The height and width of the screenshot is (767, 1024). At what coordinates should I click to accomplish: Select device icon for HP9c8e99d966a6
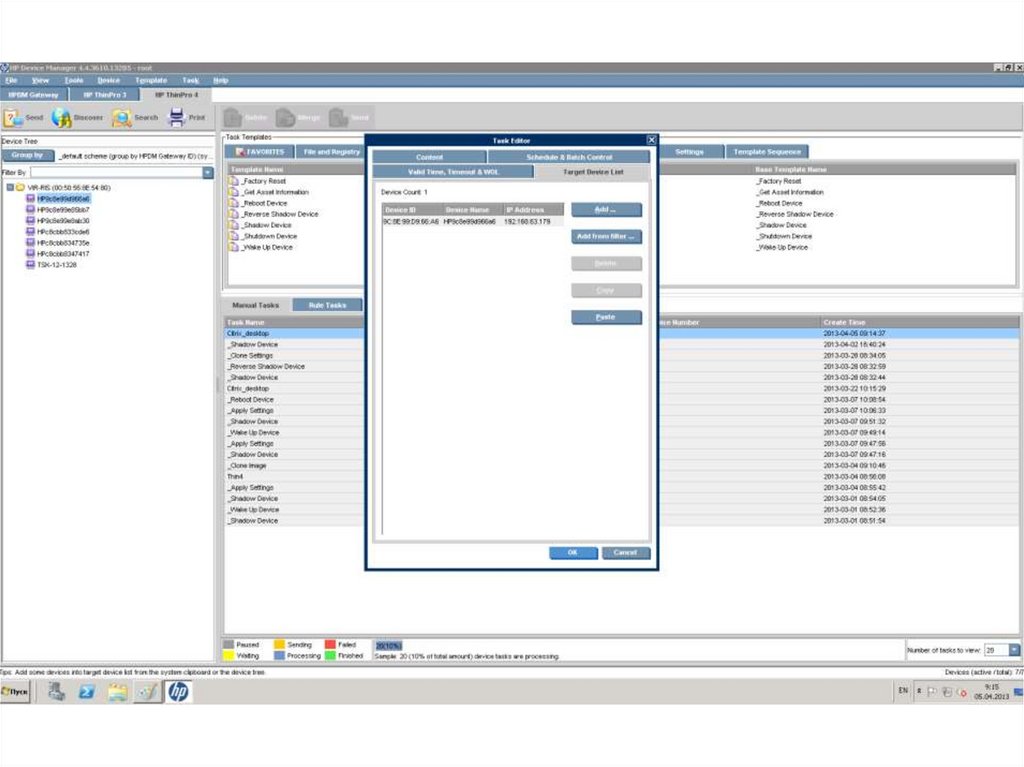click(x=30, y=199)
